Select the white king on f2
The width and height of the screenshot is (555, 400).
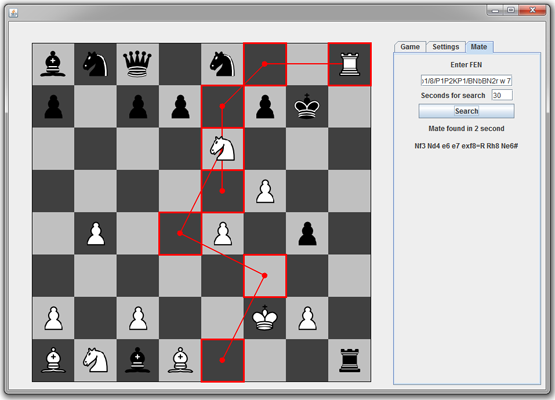pyautogui.click(x=265, y=318)
